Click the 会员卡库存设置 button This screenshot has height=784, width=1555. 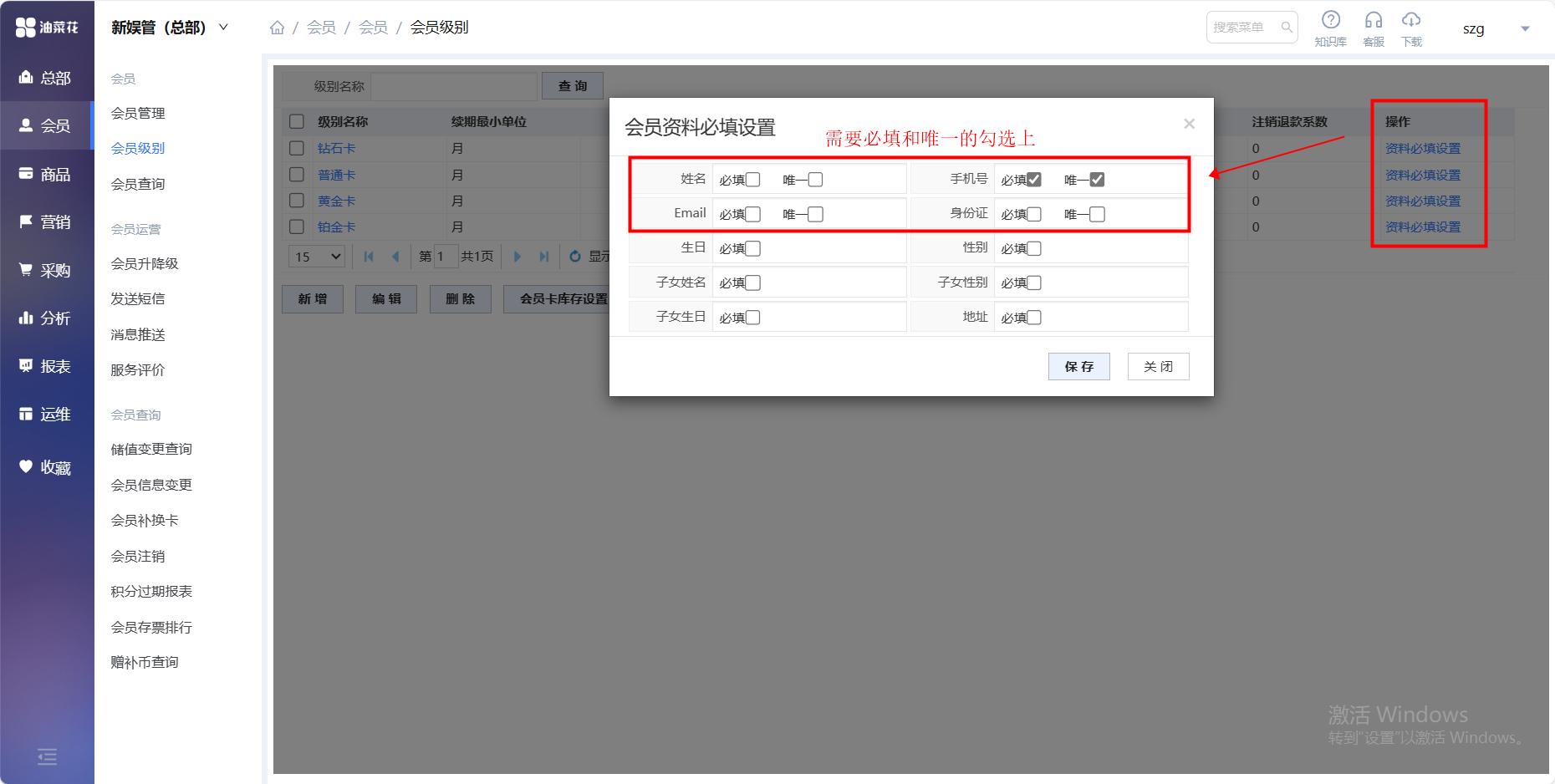[558, 298]
